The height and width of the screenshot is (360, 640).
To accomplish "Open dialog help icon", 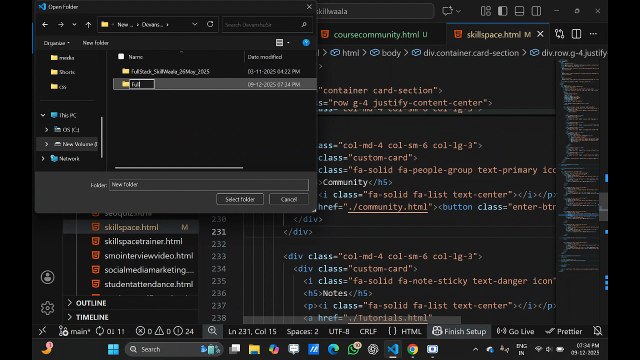I will [x=306, y=42].
